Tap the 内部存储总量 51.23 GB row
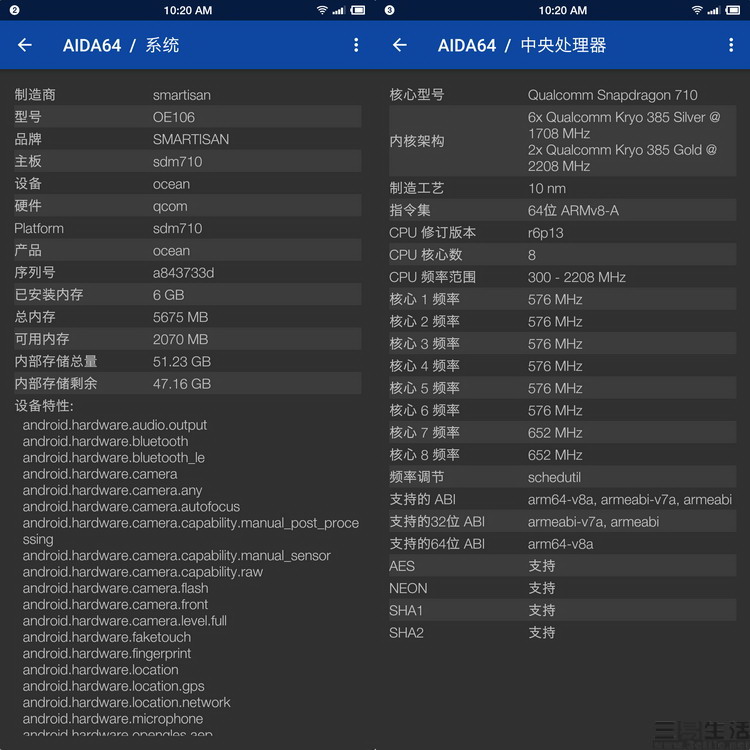 187,361
